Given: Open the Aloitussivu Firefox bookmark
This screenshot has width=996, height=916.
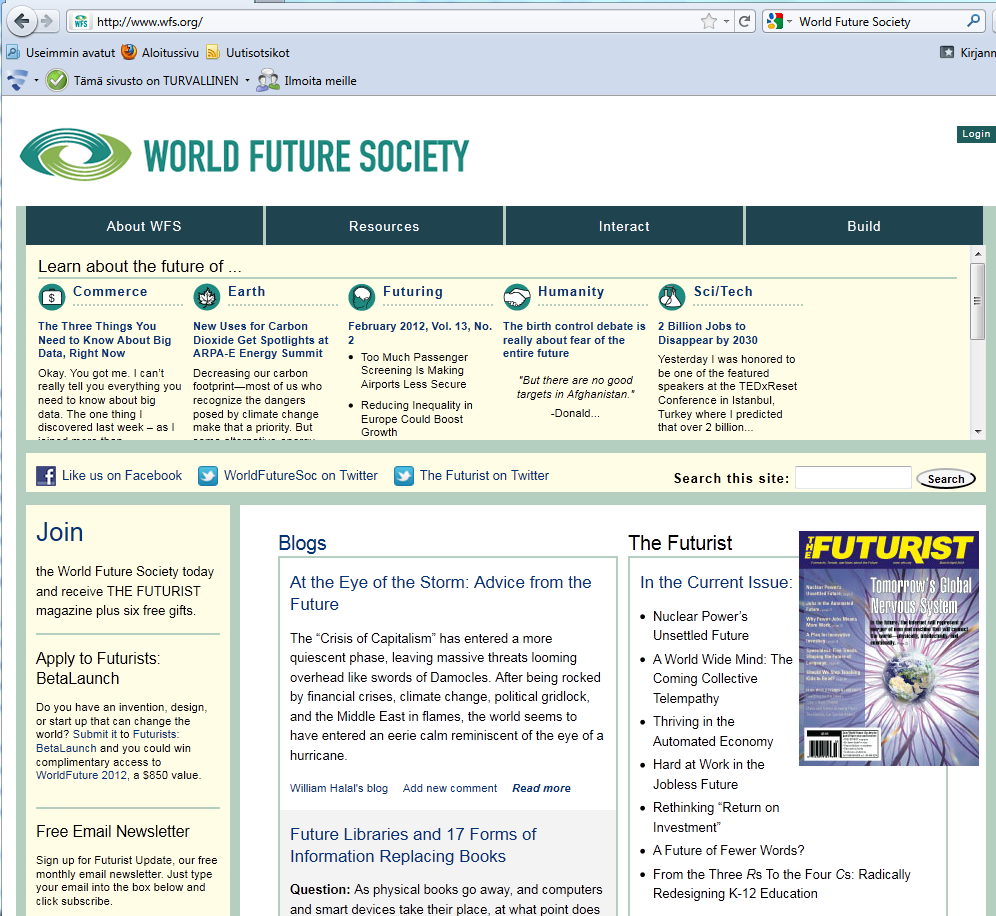Looking at the screenshot, I should click(x=160, y=53).
